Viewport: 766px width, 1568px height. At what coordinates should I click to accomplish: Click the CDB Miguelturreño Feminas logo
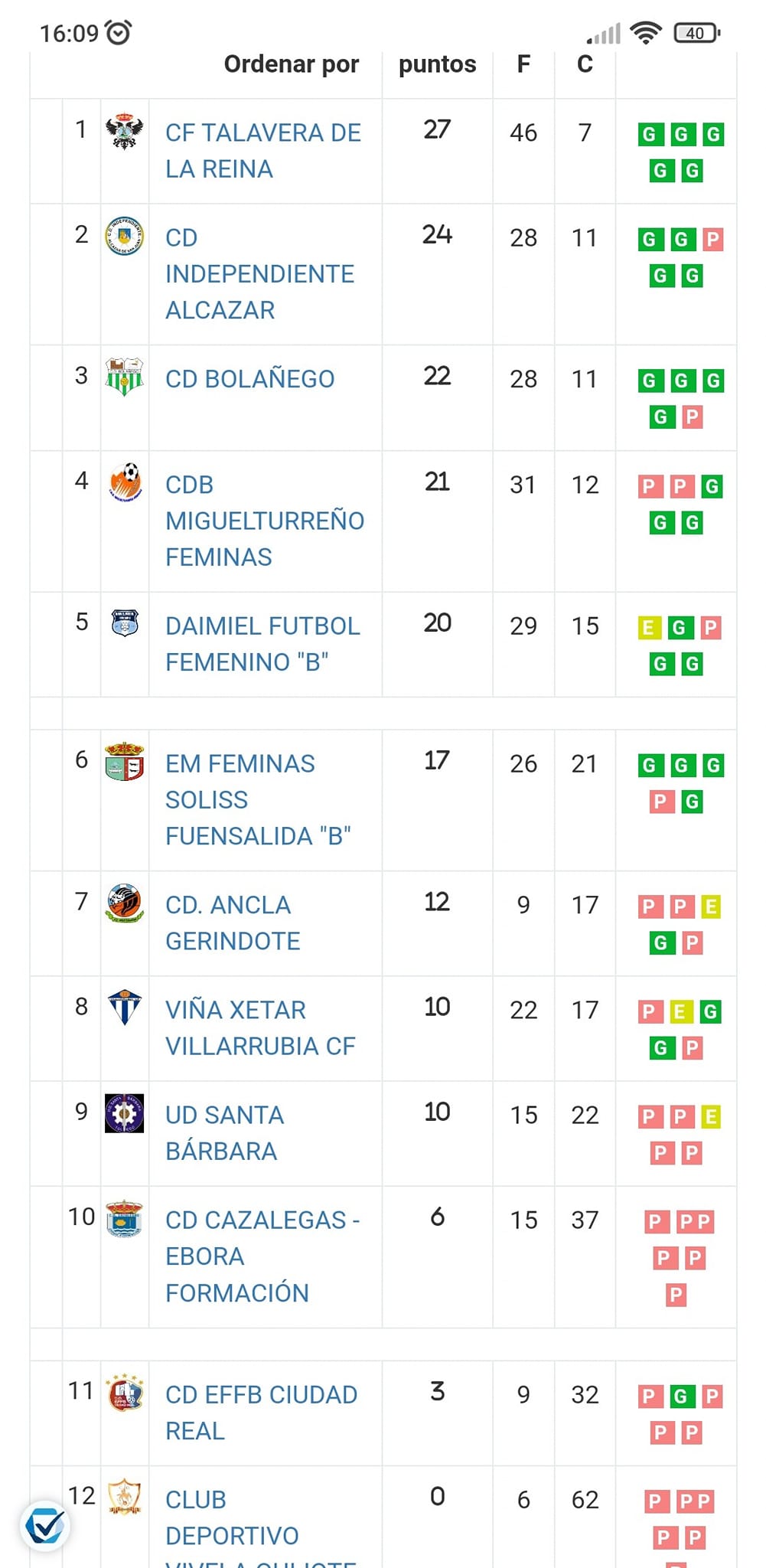[125, 482]
